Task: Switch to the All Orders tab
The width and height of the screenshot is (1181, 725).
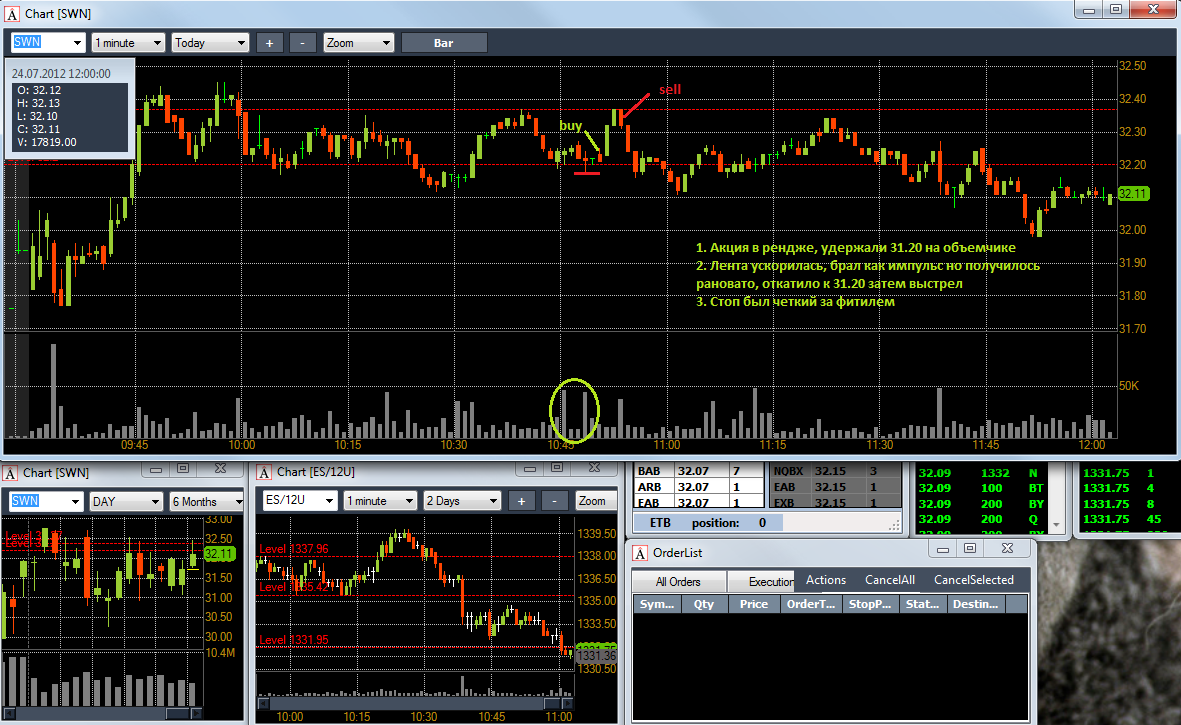Action: [x=678, y=581]
